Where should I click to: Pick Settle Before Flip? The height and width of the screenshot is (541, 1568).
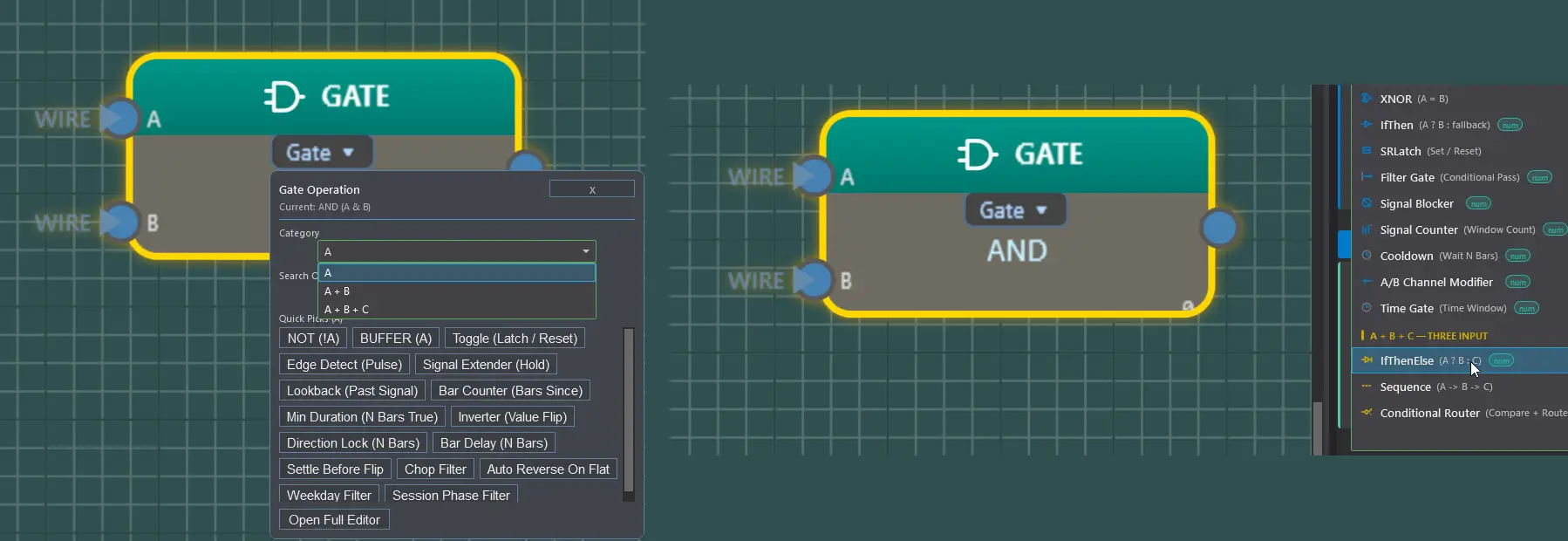tap(335, 469)
